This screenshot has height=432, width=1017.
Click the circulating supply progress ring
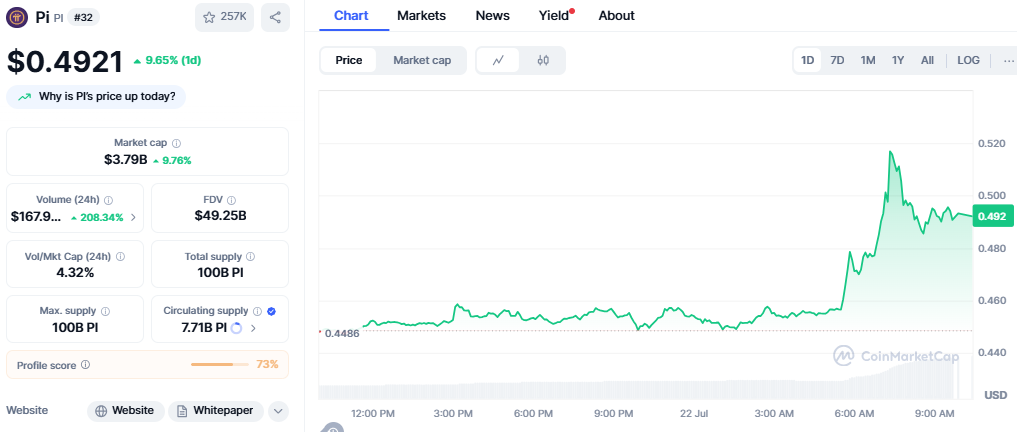[236, 328]
